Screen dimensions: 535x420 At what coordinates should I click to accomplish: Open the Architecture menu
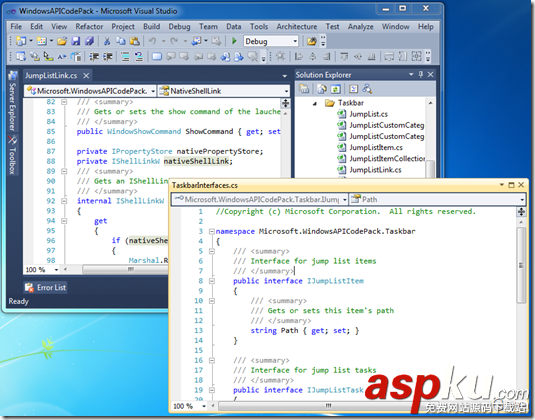297,27
